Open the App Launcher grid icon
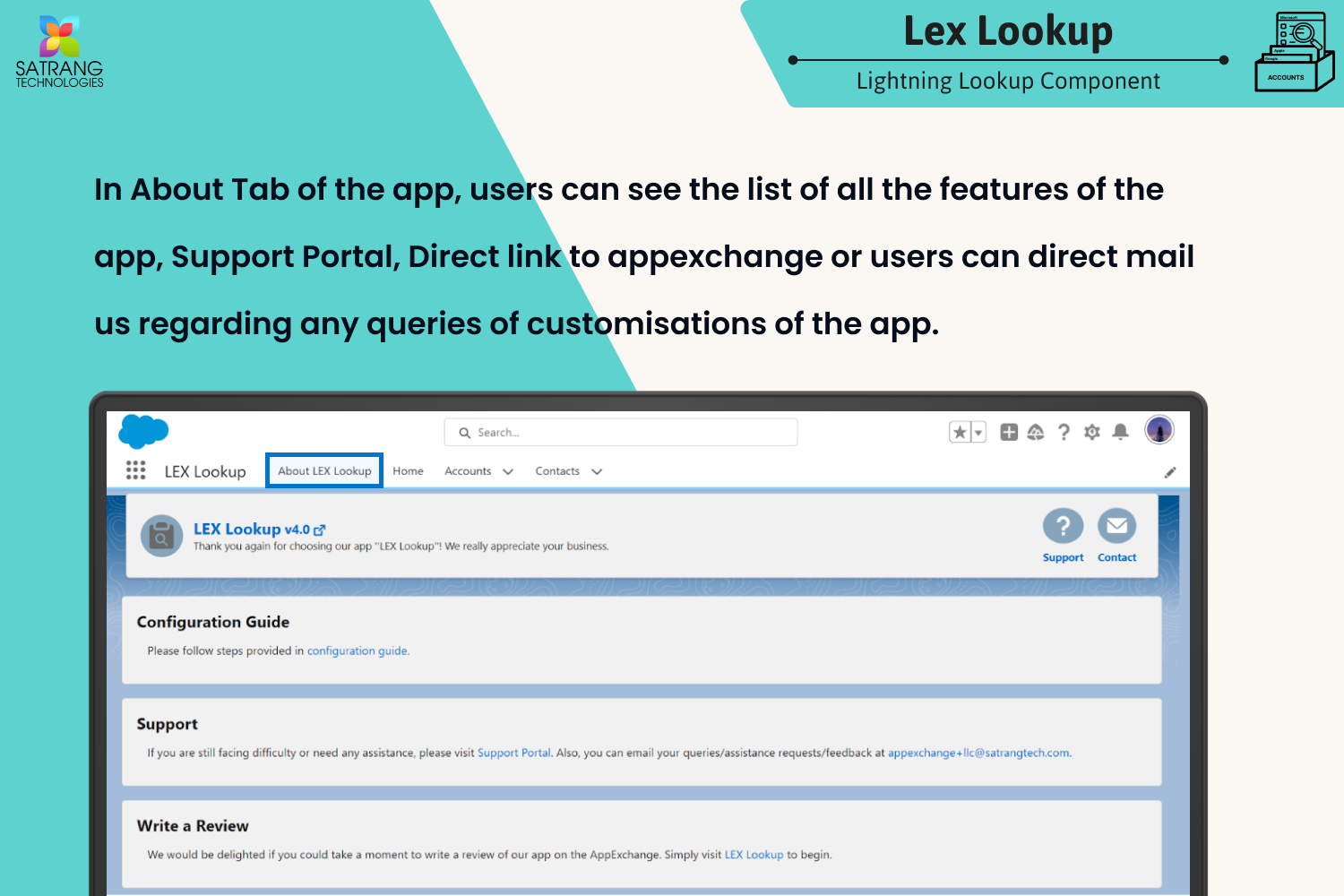Screen dimensions: 1344x896 [x=135, y=470]
